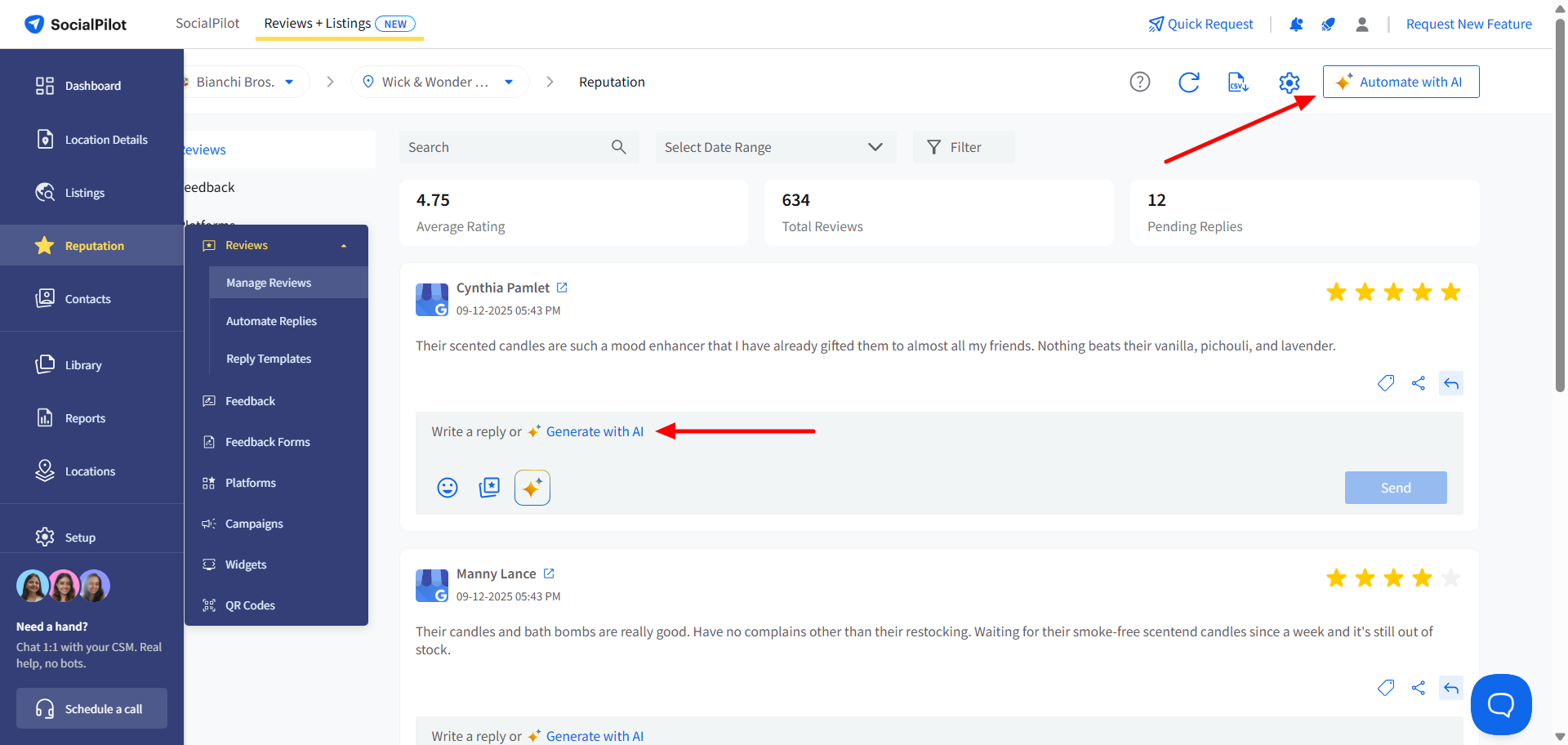
Task: Expand Wick & Wonder location dropdown
Action: 509,82
